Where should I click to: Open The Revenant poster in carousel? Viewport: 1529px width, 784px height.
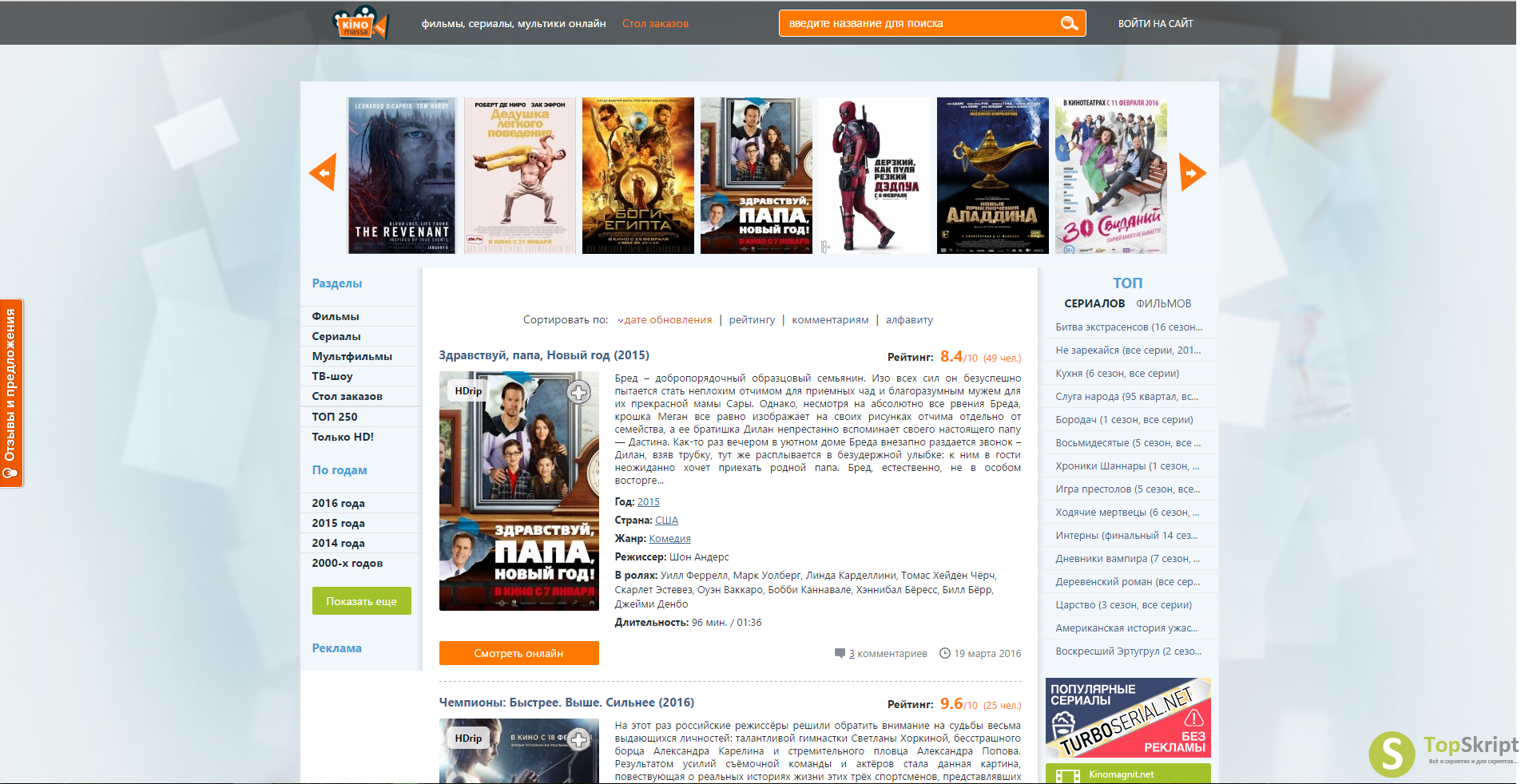[402, 176]
